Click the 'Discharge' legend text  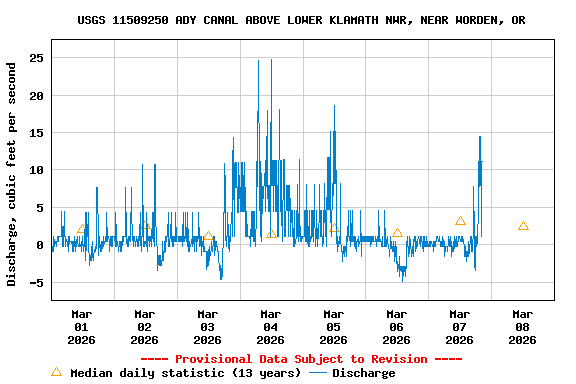(364, 373)
